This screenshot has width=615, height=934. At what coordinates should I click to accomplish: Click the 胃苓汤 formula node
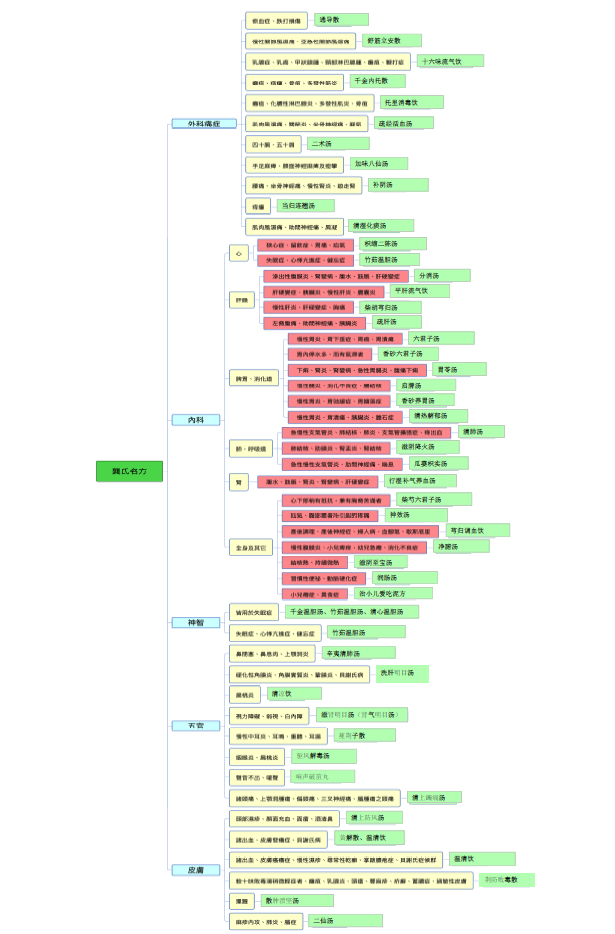(x=459, y=369)
